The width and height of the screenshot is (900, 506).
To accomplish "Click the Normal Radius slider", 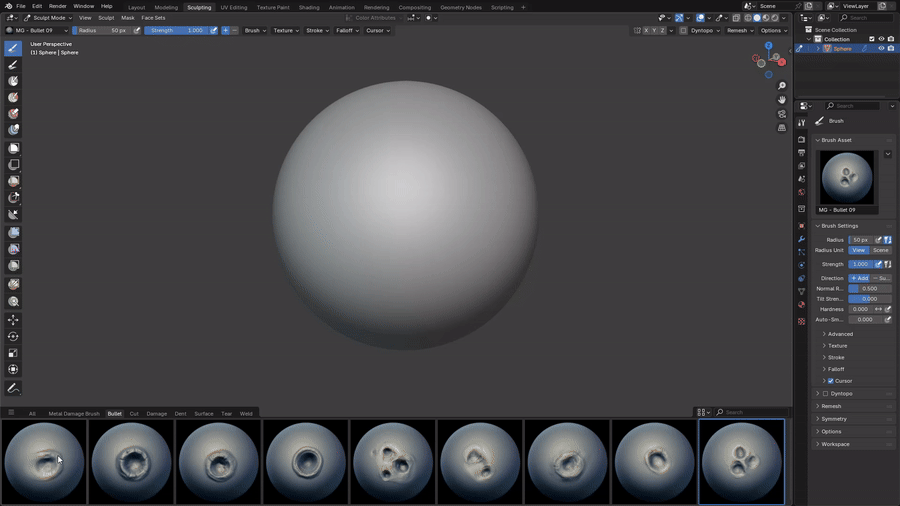I will 870,289.
